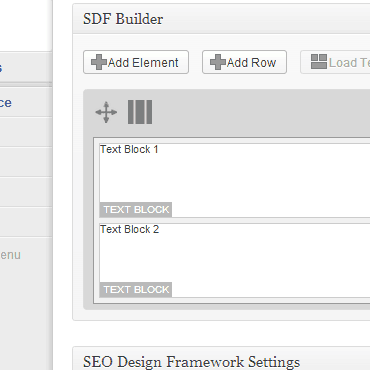Image resolution: width=370 pixels, height=370 pixels.
Task: Click the partially visible Load Template button
Action: pos(335,62)
